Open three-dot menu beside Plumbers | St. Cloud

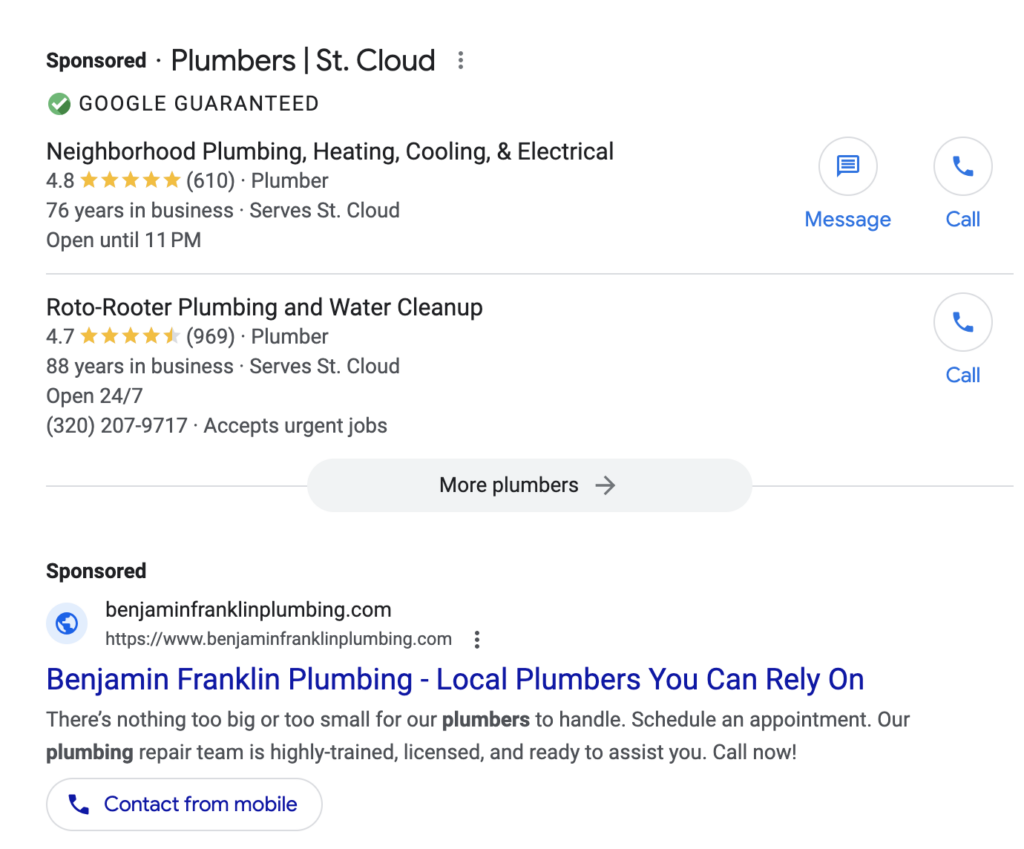460,60
